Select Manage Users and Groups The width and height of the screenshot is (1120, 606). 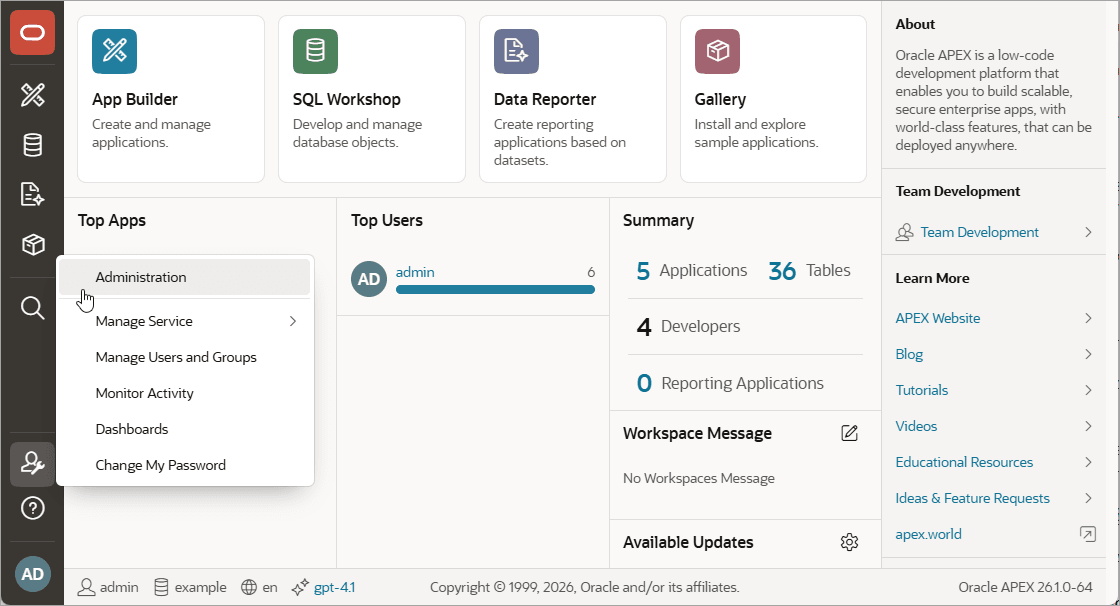185,357
